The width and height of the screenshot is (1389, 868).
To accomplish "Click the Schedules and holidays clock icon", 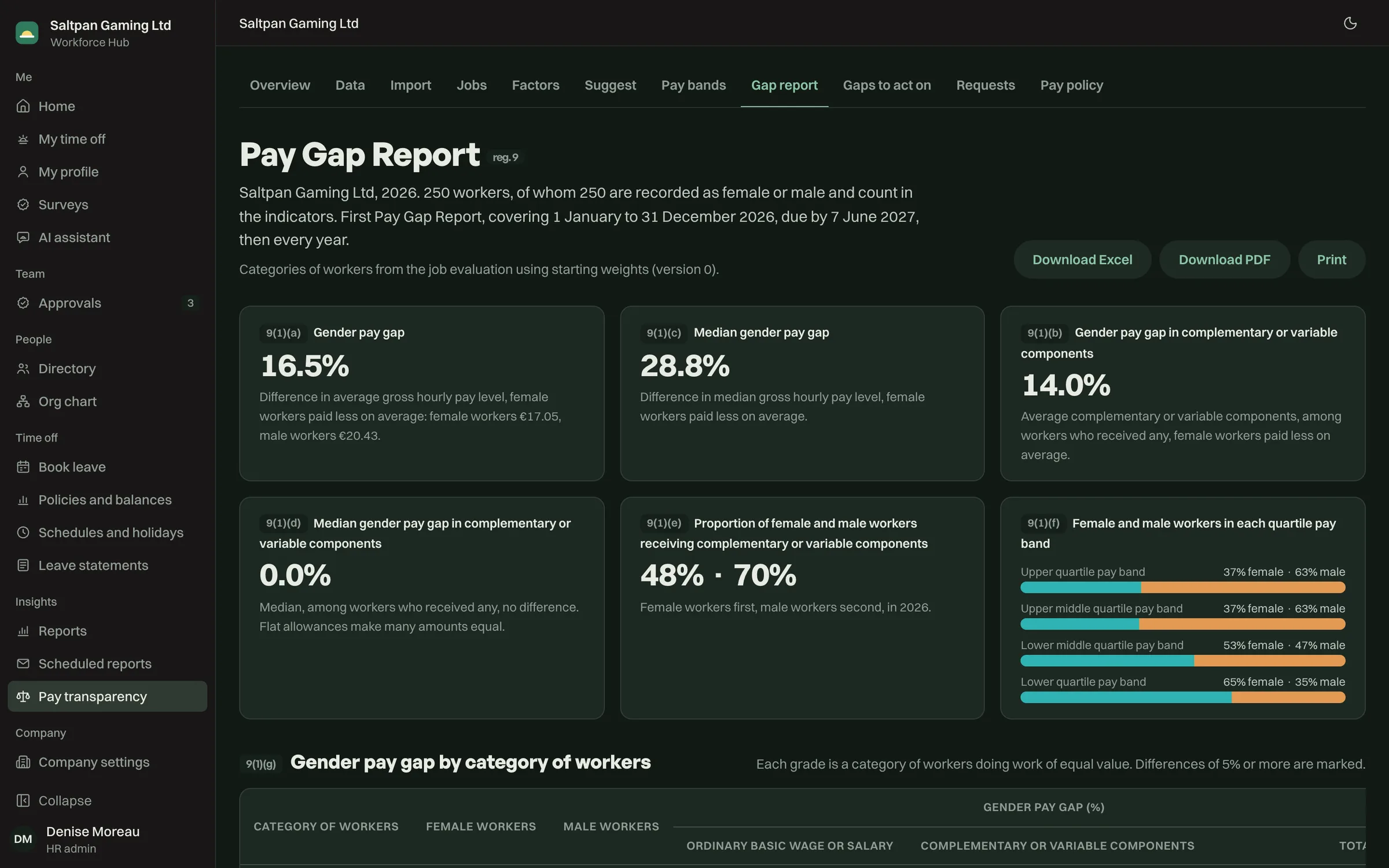I will (23, 532).
